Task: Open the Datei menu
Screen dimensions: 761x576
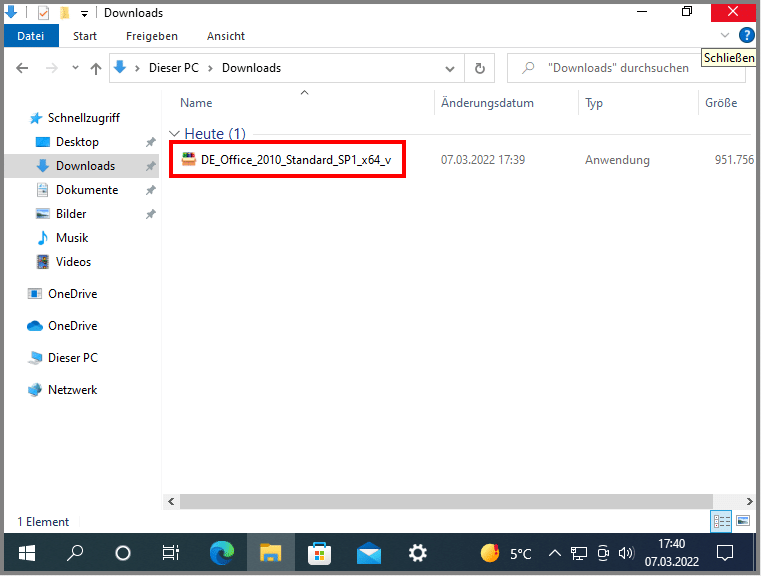Action: click(31, 36)
